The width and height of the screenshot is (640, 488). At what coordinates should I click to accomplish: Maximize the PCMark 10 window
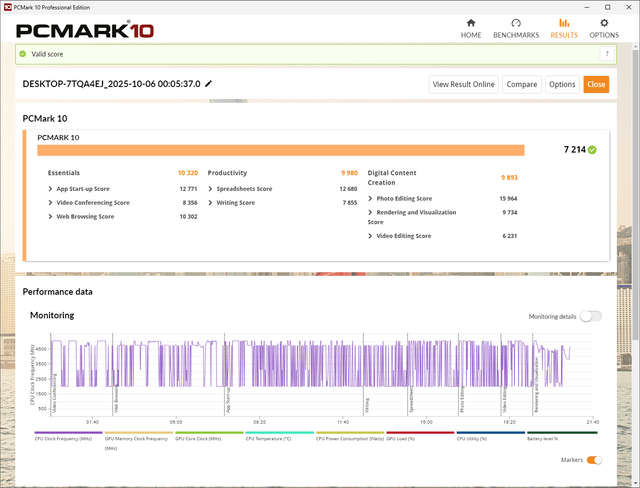(607, 7)
